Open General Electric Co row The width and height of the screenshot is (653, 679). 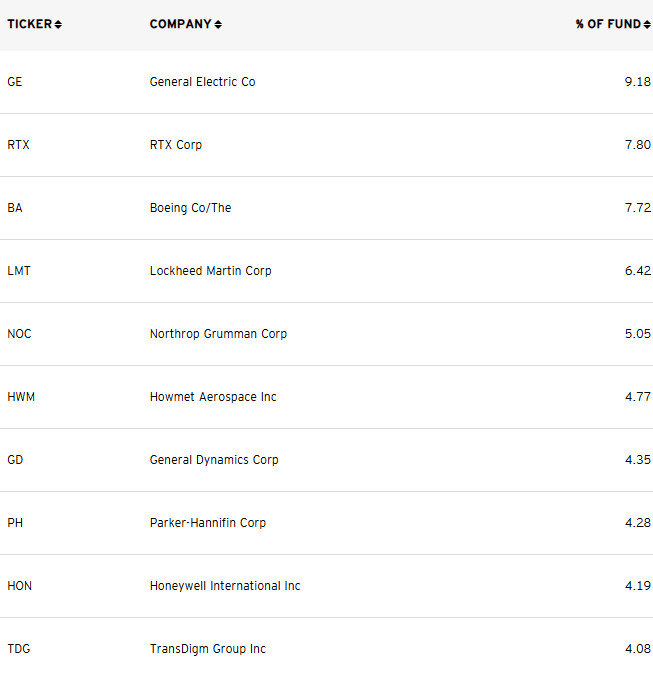pos(326,82)
